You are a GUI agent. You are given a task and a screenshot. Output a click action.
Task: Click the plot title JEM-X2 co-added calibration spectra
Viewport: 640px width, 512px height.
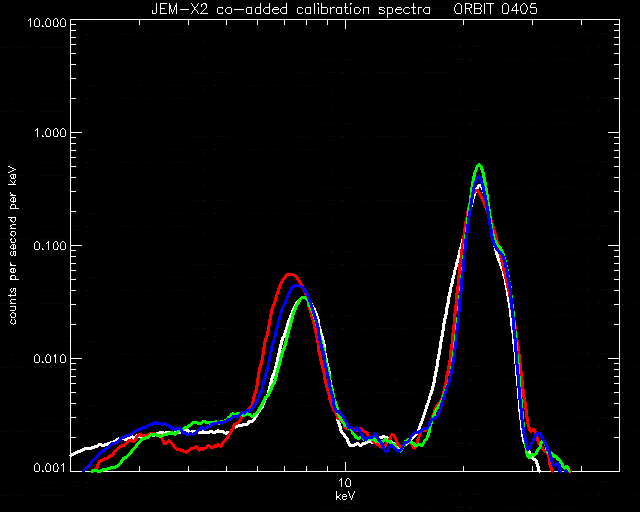pyautogui.click(x=291, y=9)
